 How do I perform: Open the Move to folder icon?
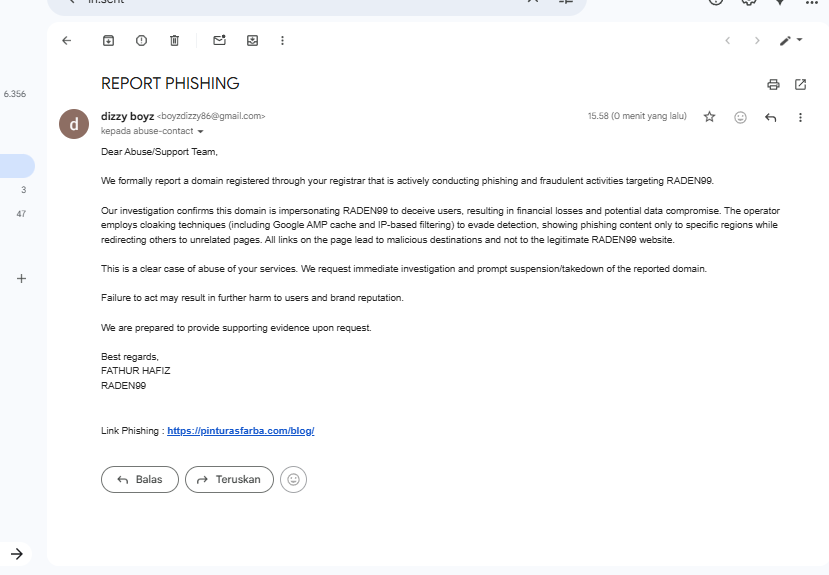coord(252,40)
